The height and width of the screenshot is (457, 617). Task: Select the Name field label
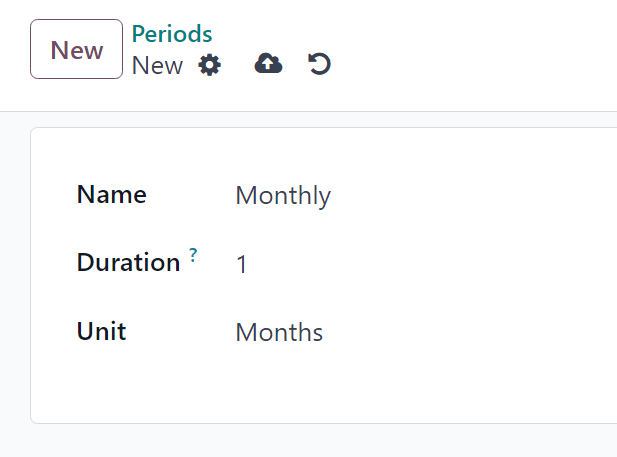[x=111, y=195]
